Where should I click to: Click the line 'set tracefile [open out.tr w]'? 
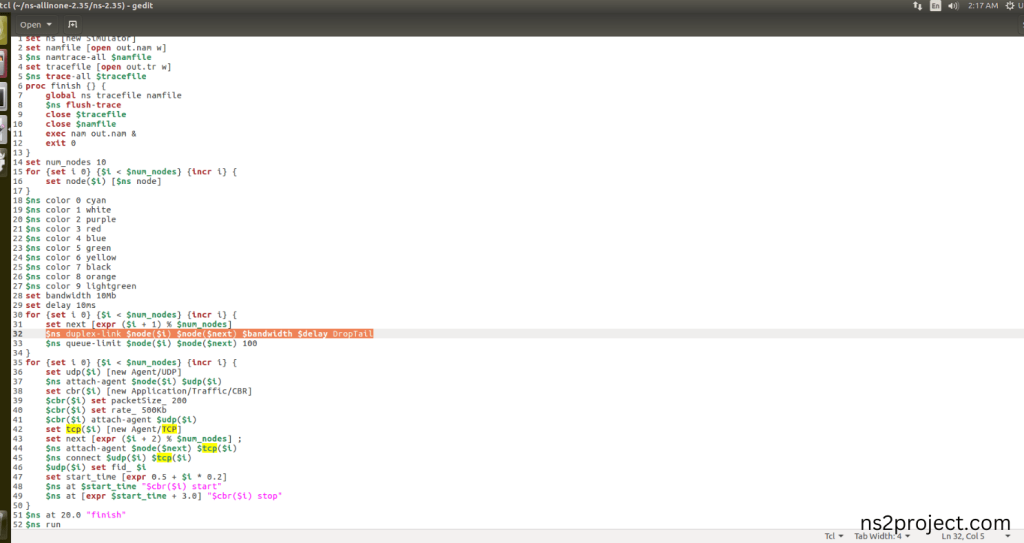[x=98, y=67]
